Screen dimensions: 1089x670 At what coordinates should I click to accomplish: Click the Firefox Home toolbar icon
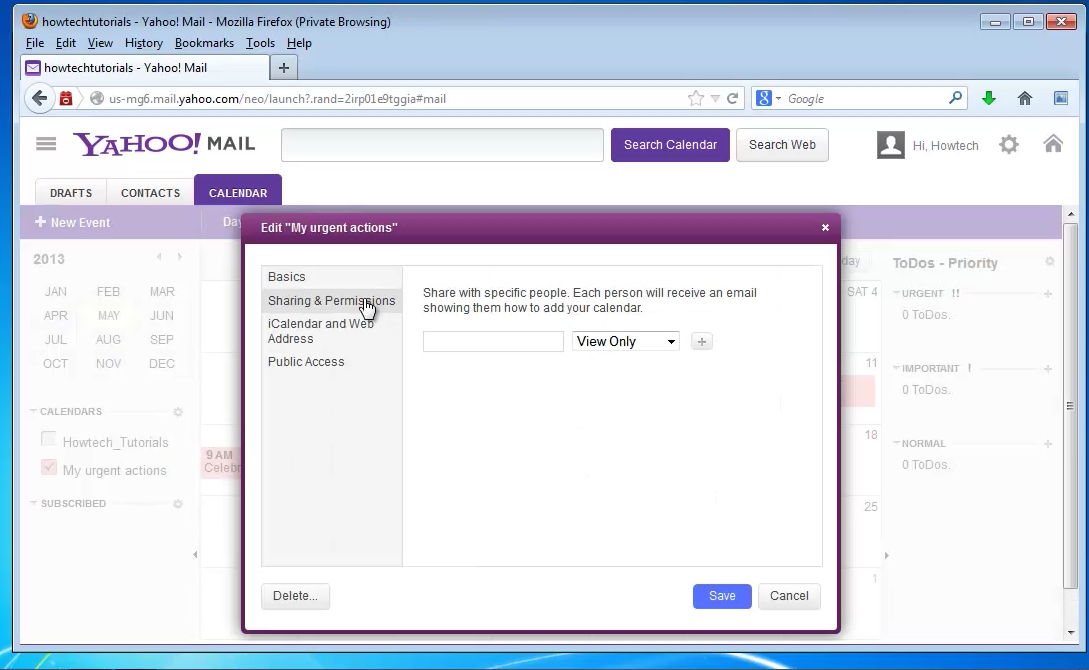[1025, 99]
